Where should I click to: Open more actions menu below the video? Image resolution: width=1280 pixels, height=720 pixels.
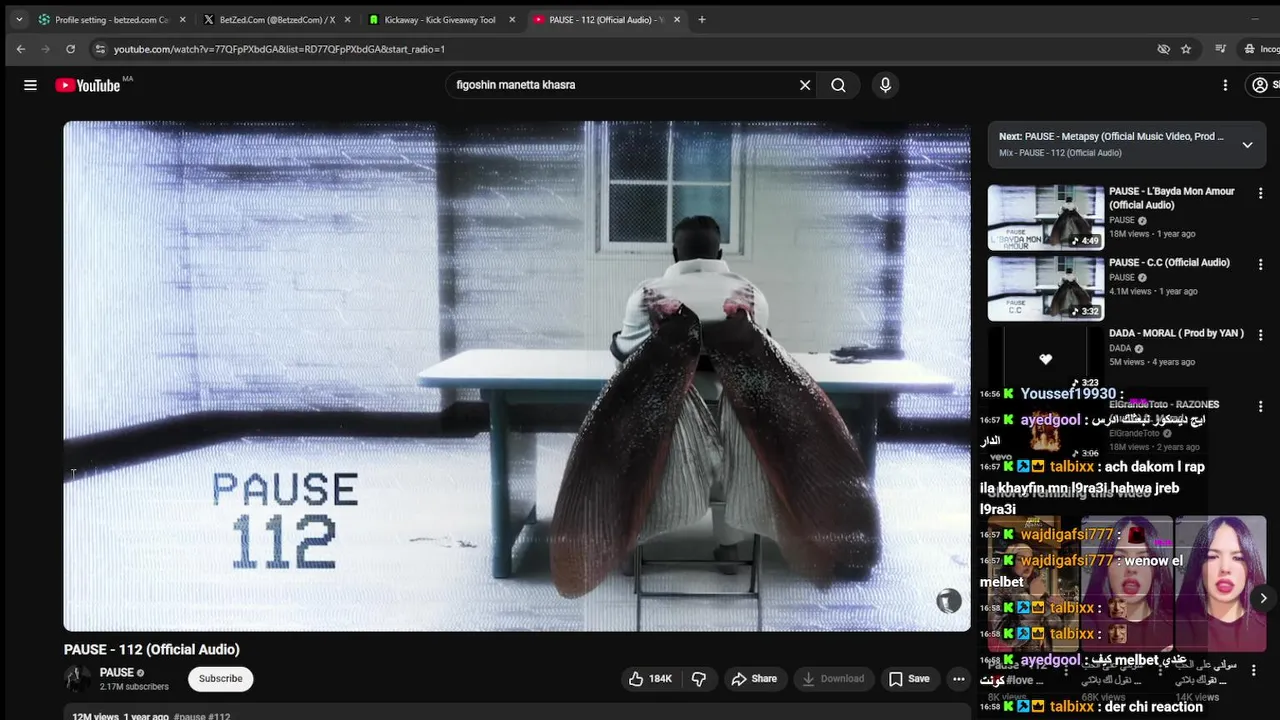pos(958,678)
